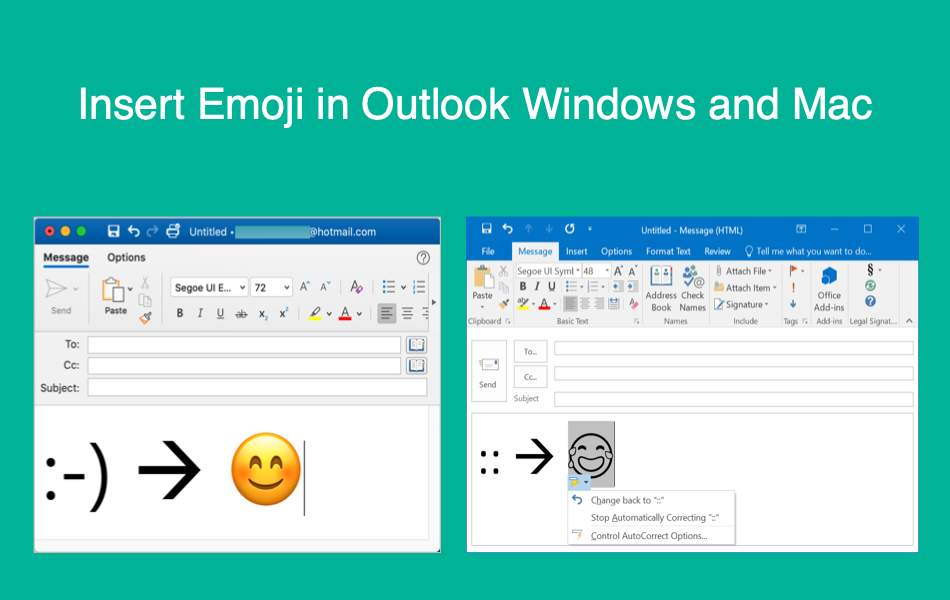
Task: Click Attach Item in Windows Outlook ribbon
Action: tap(745, 288)
